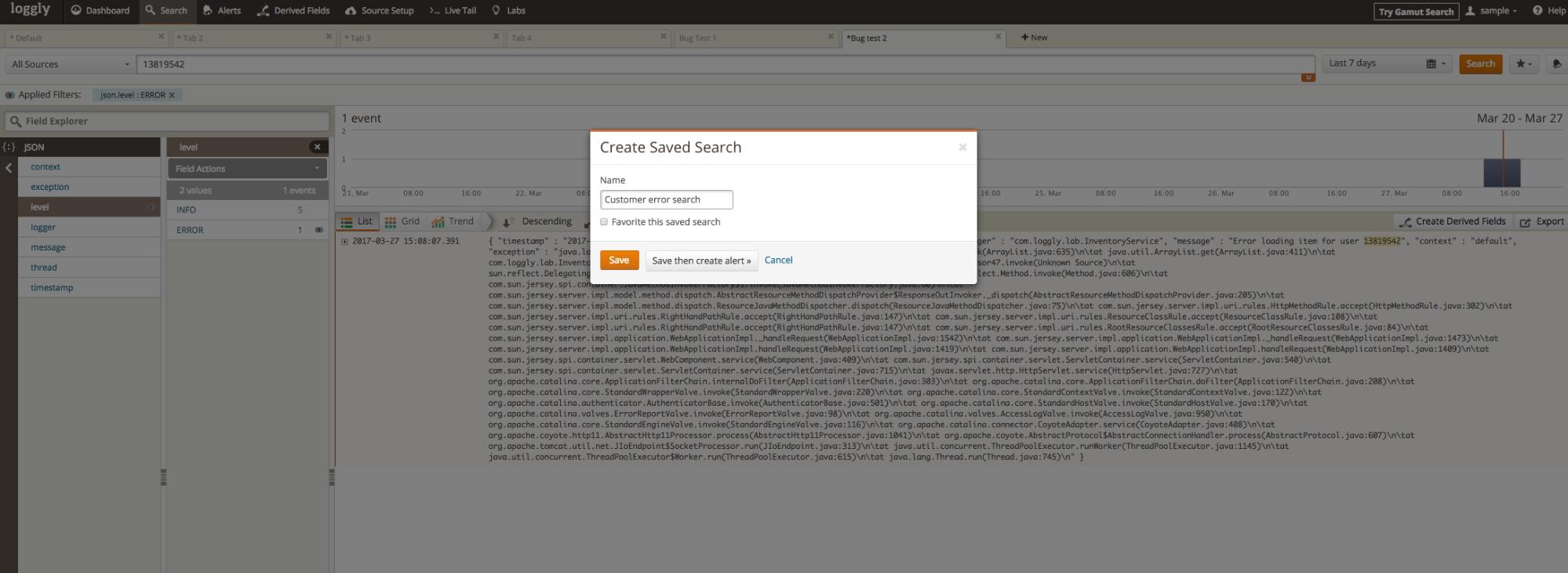Edit the saved search Name field

666,200
